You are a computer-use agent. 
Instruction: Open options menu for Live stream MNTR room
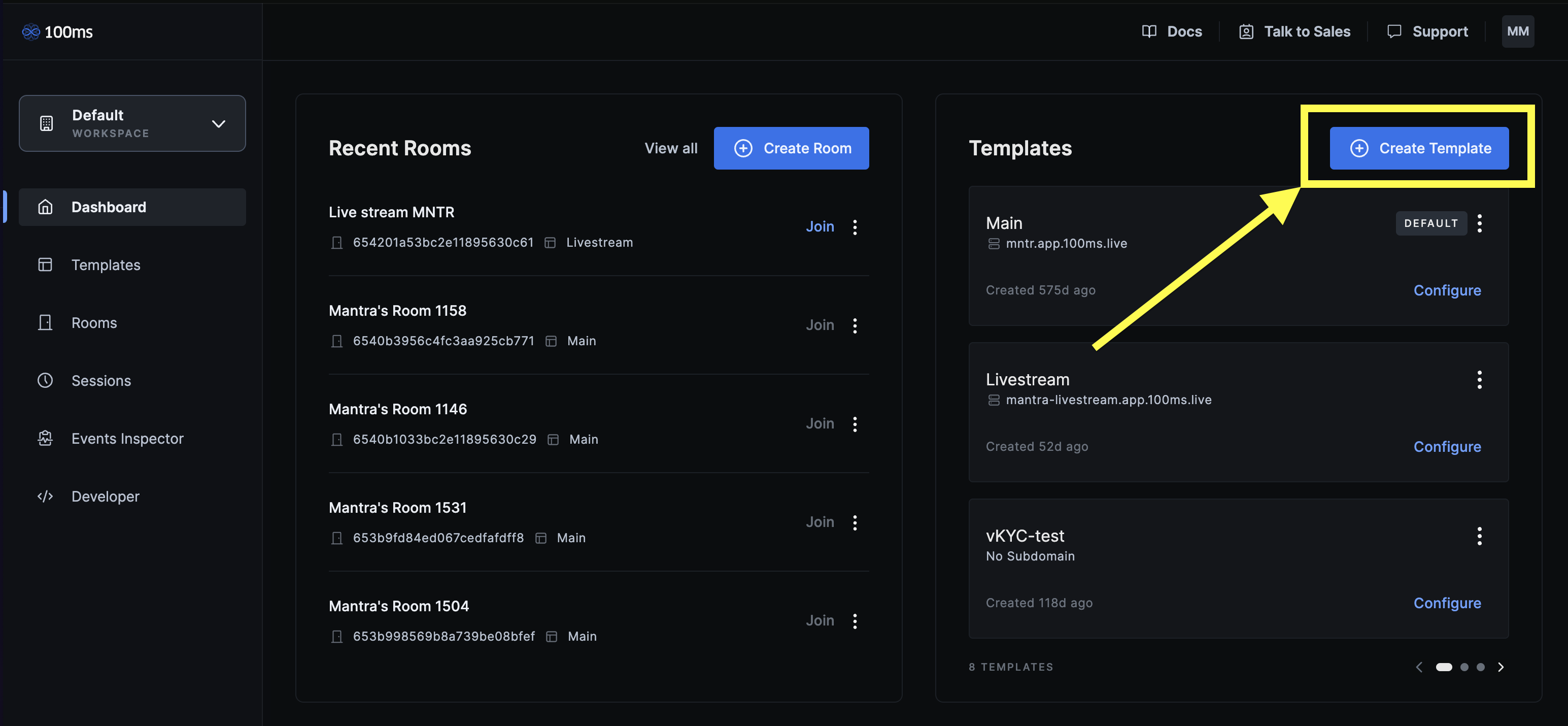point(855,227)
